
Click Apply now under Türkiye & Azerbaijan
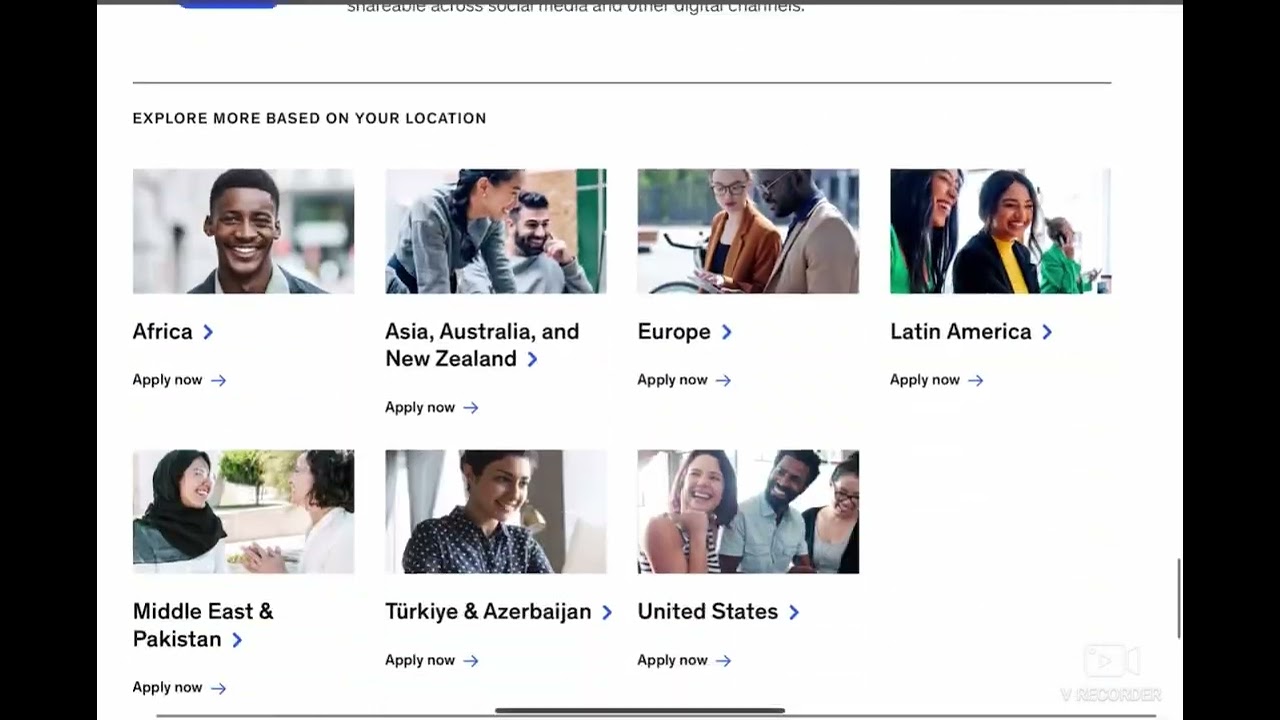coord(420,660)
